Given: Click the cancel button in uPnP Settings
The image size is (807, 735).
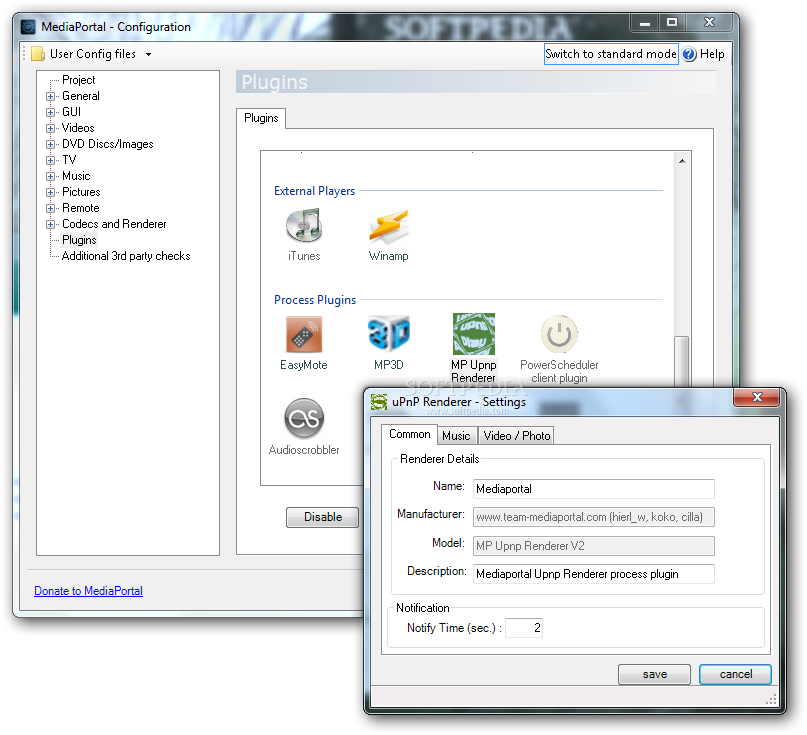Looking at the screenshot, I should pos(735,674).
